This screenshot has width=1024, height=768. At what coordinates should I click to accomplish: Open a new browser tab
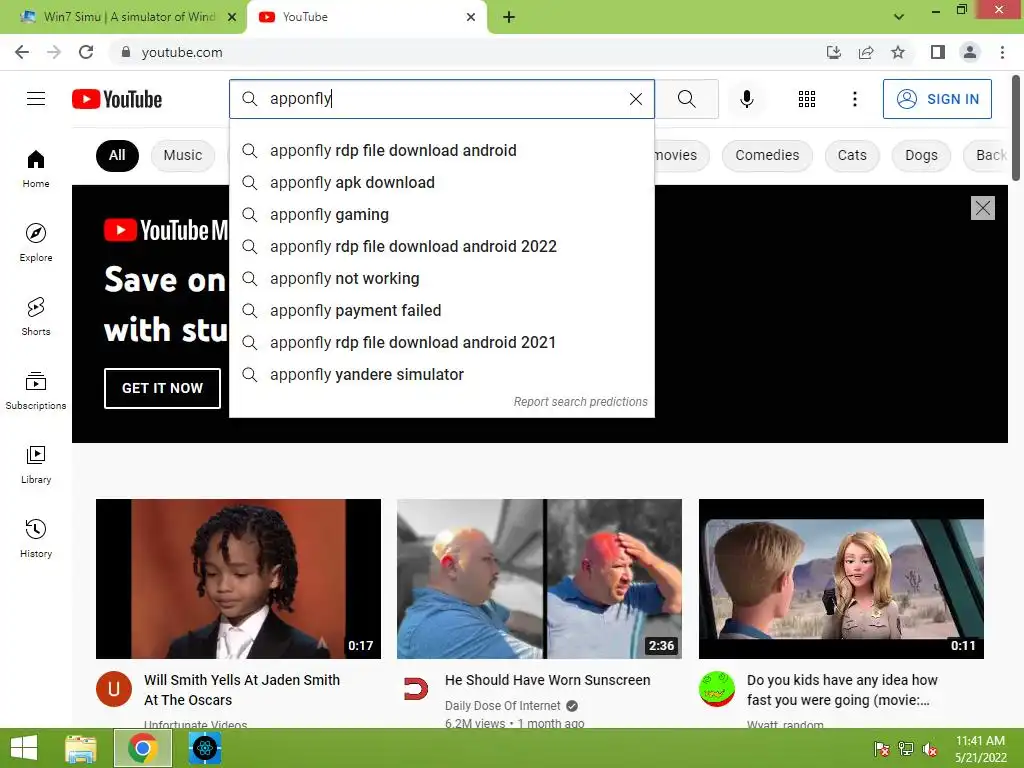509,17
